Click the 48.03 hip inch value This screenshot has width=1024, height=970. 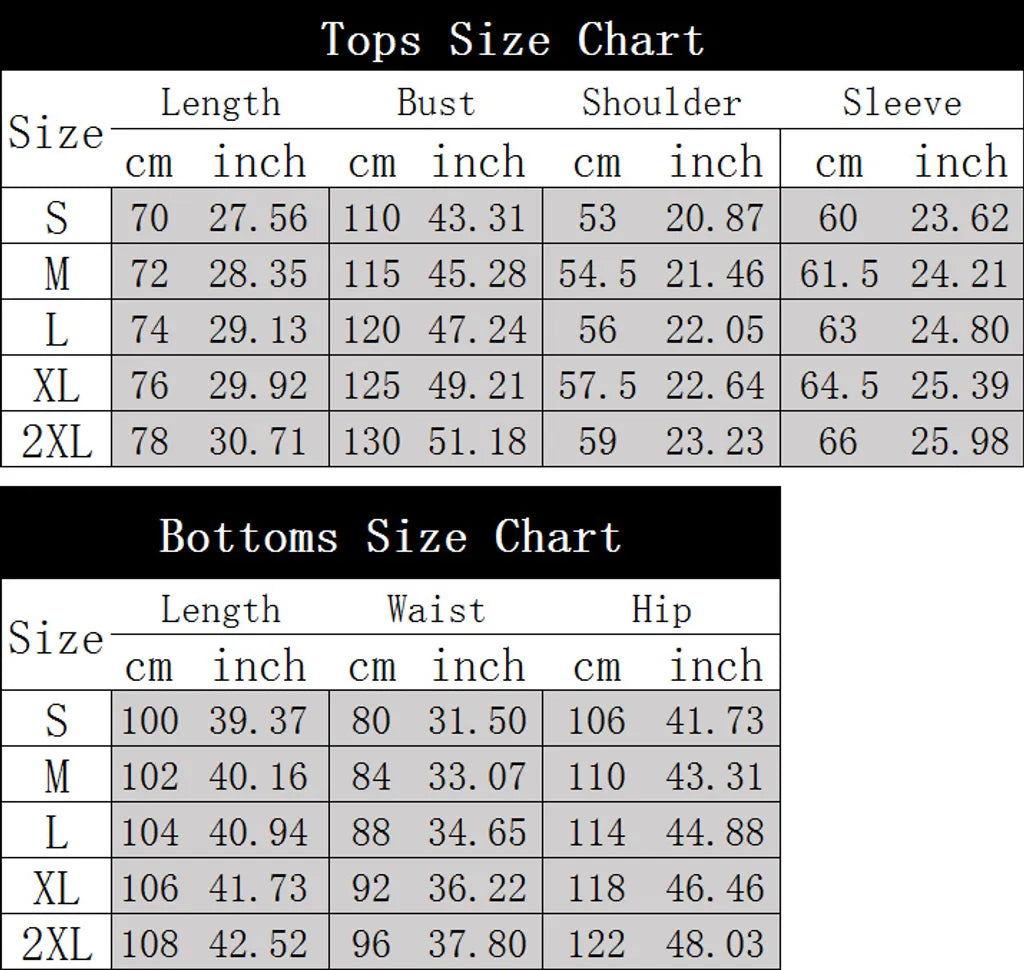715,944
